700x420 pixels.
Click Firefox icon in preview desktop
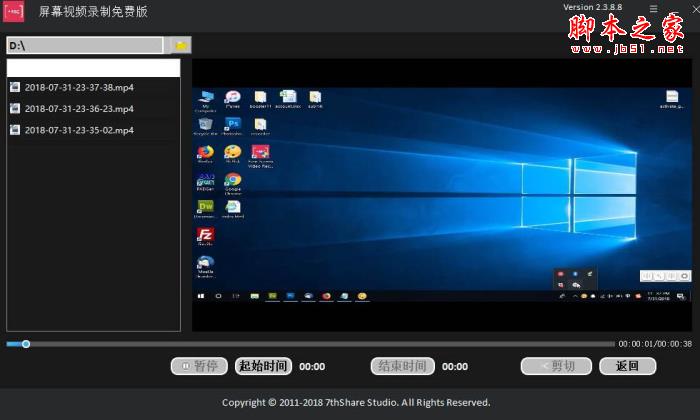pyautogui.click(x=205, y=153)
